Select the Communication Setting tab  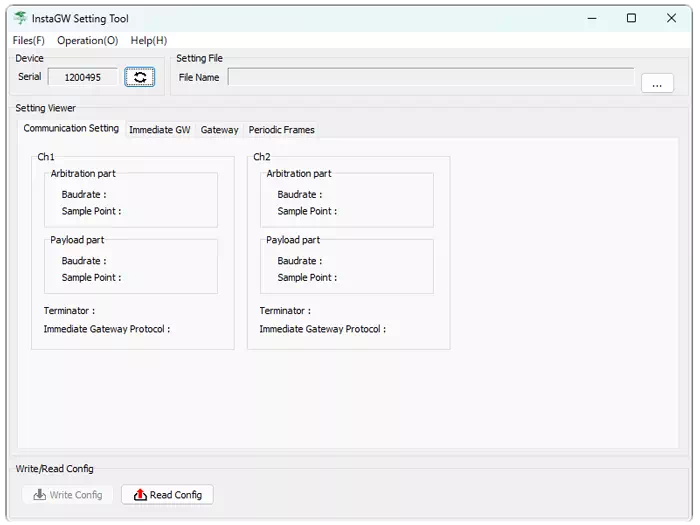pos(71,129)
